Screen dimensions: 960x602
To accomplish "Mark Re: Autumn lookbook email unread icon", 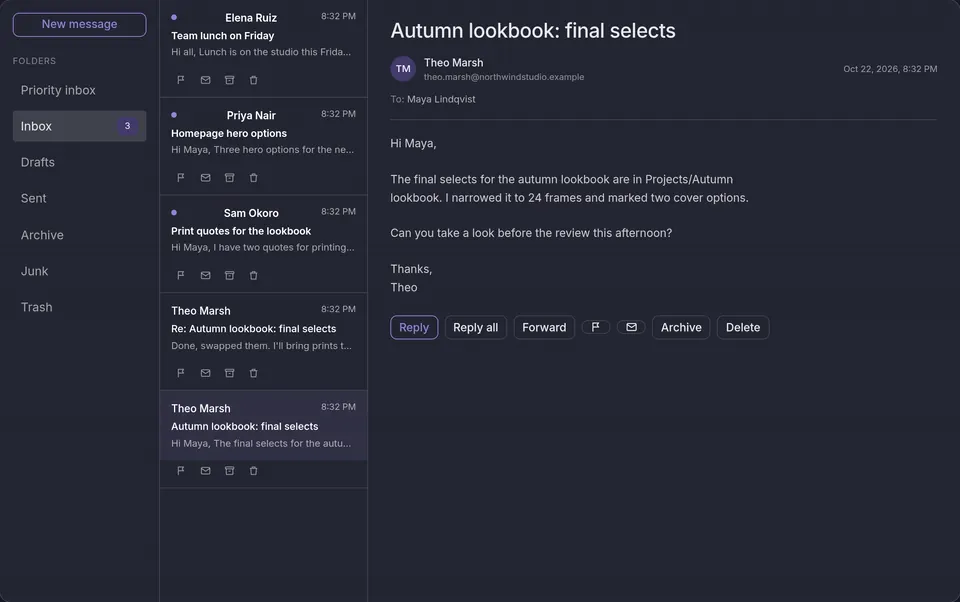I will tap(205, 373).
